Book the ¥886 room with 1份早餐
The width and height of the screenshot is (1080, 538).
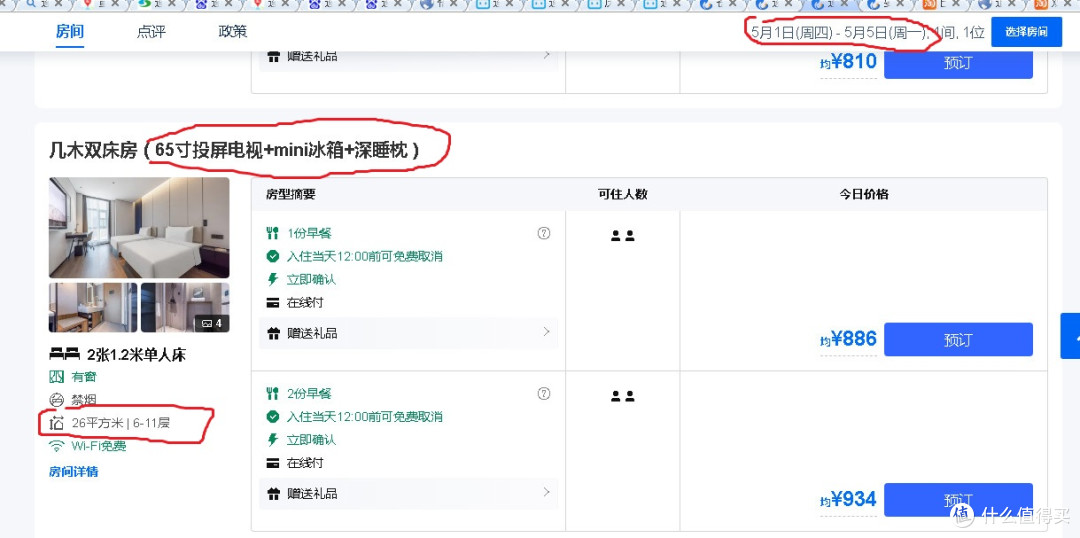958,340
